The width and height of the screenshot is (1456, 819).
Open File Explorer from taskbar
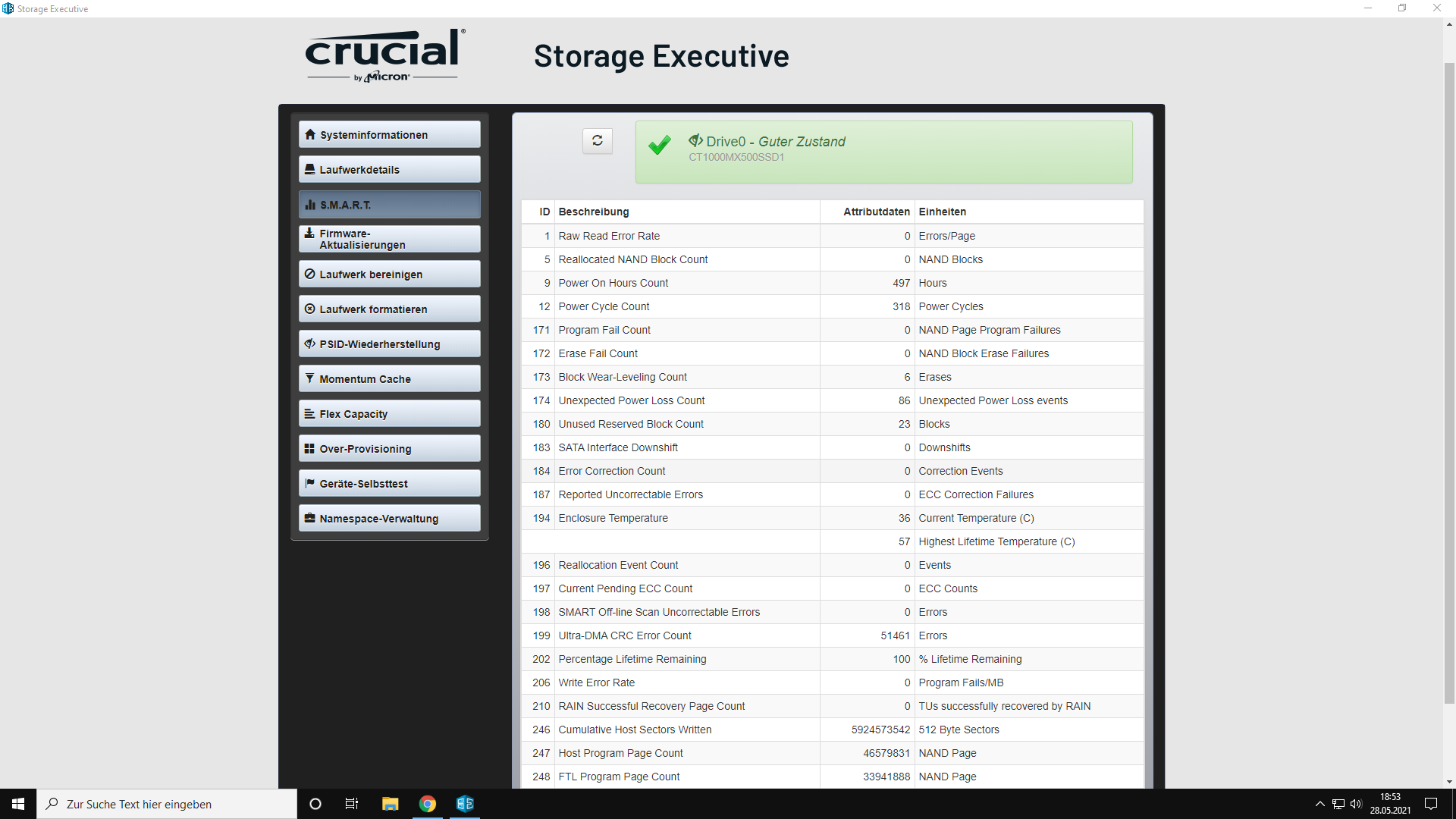[390, 804]
